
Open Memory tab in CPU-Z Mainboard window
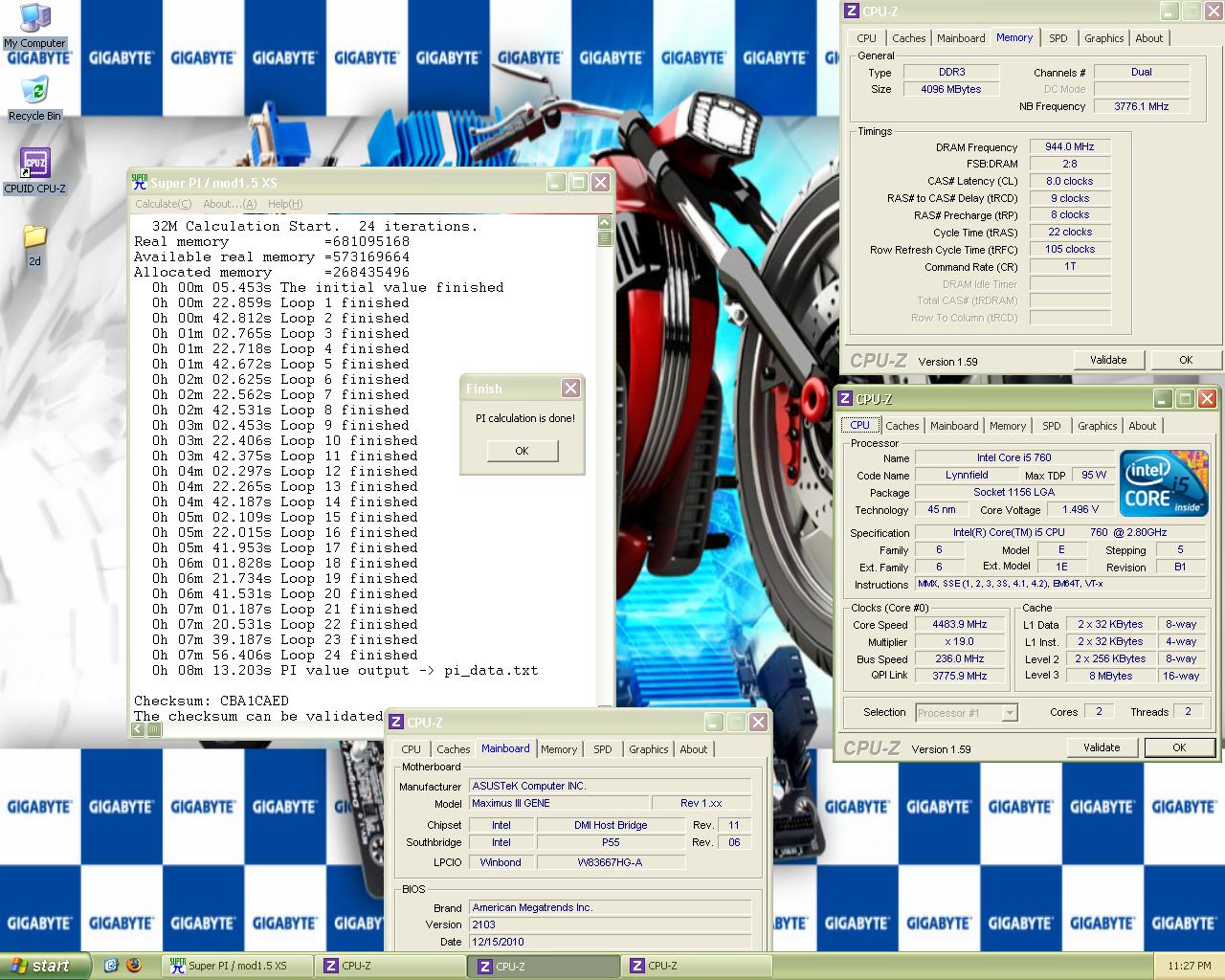pos(559,749)
